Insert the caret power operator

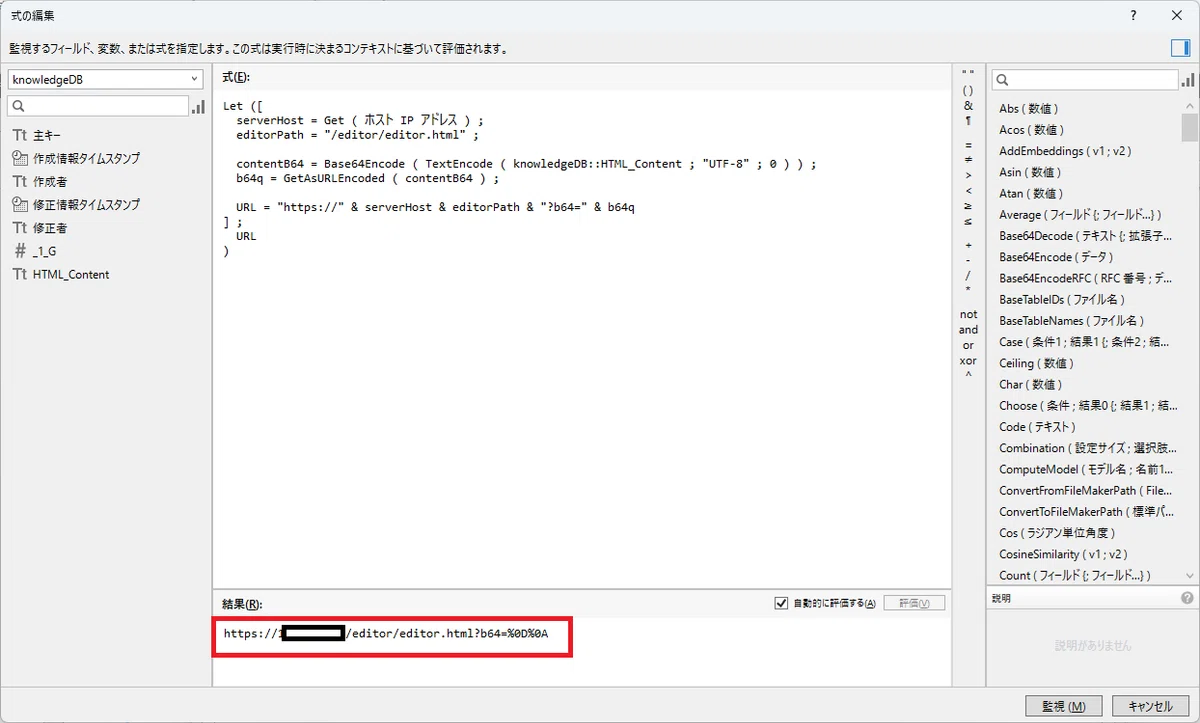[x=968, y=376]
